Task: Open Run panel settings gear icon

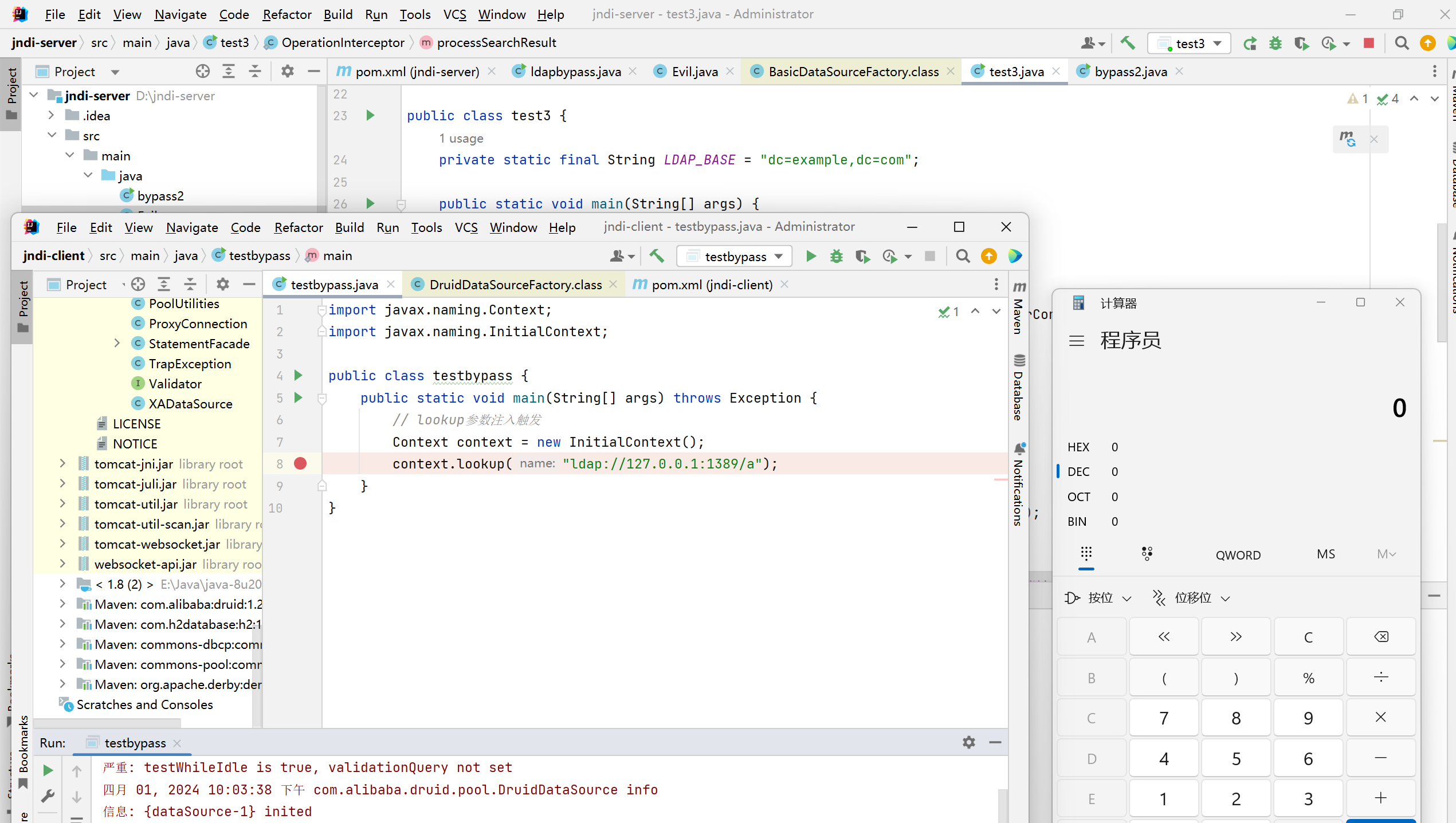Action: 969,742
